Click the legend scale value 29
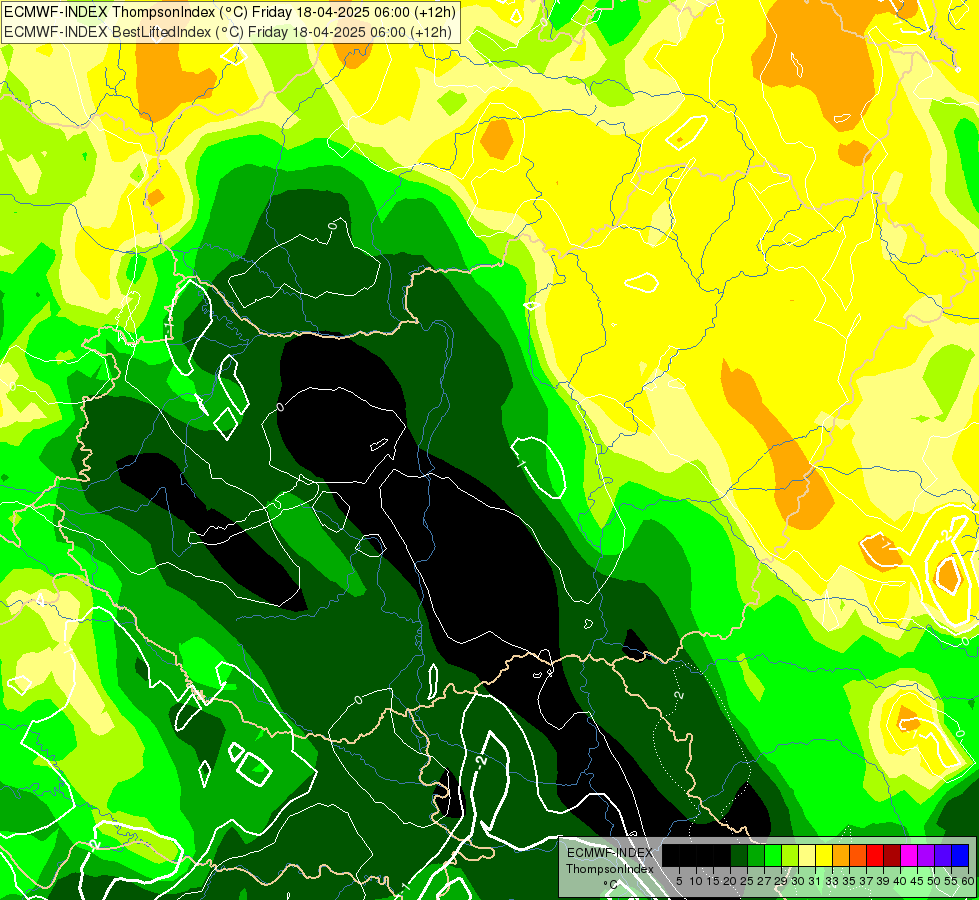 [781, 881]
